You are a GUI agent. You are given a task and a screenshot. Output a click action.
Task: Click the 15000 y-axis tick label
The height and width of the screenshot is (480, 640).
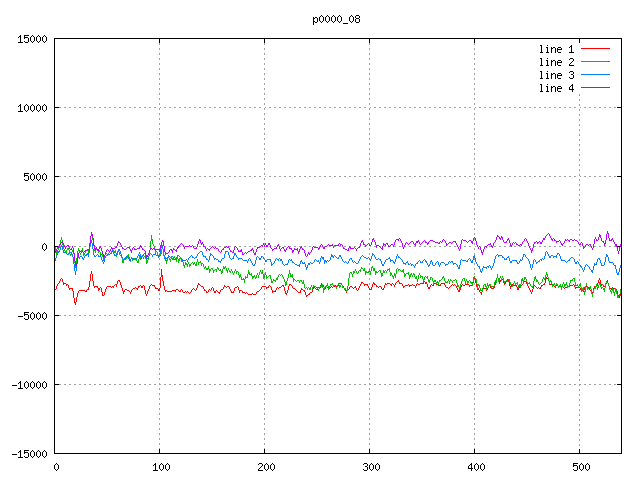coord(32,39)
